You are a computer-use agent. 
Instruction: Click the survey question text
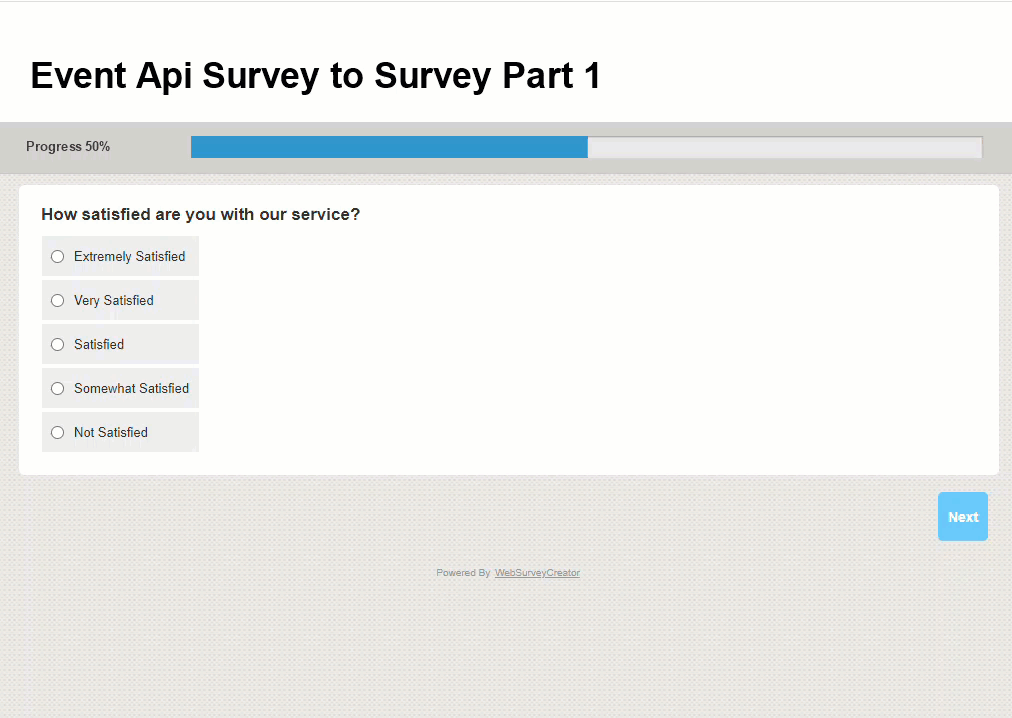pyautogui.click(x=200, y=214)
